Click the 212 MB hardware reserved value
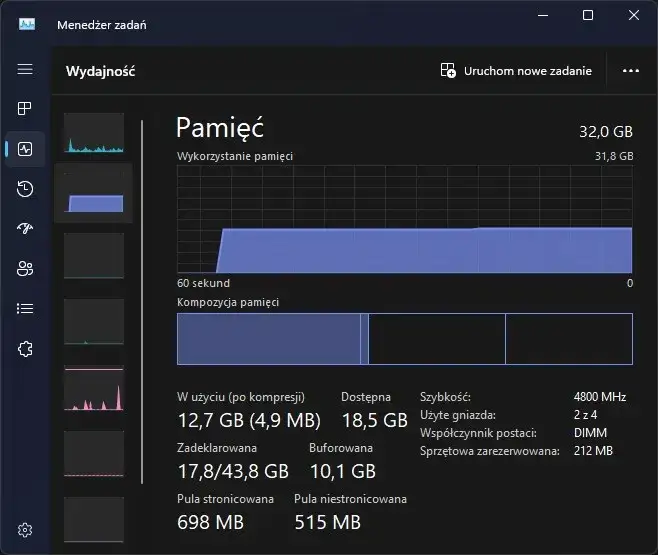This screenshot has width=658, height=555. click(x=593, y=451)
